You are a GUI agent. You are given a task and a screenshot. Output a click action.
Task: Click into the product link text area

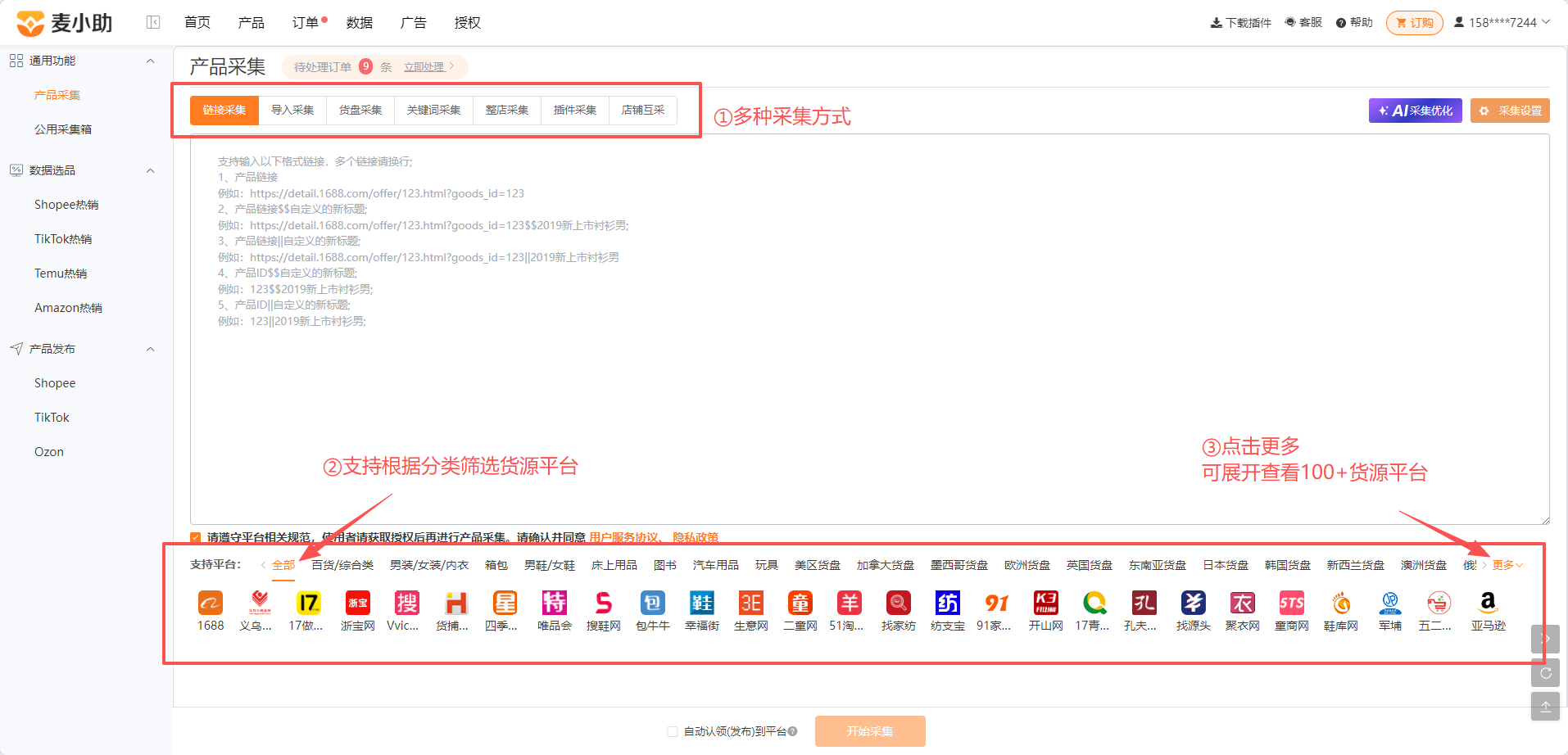[870, 329]
